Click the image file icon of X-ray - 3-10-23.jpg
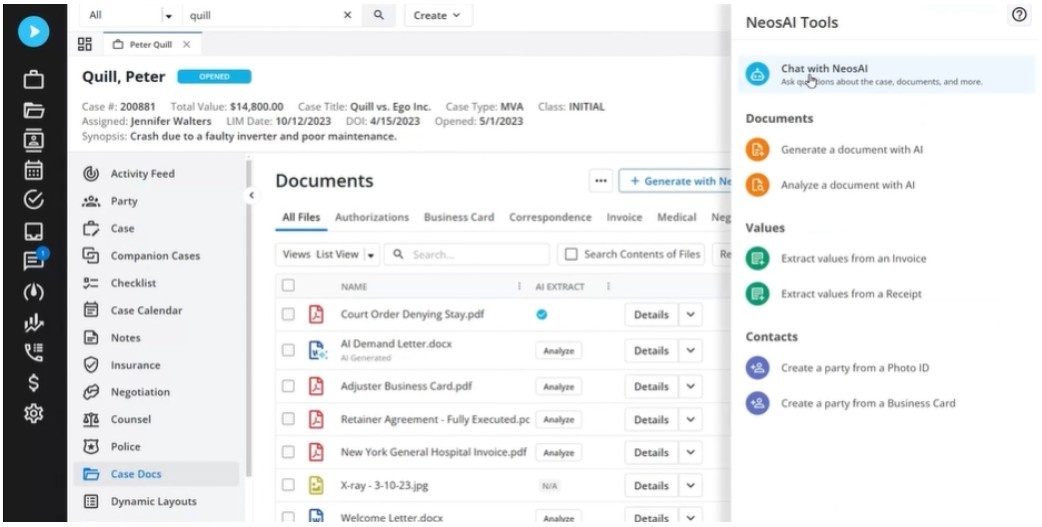1042x527 pixels. click(316, 485)
